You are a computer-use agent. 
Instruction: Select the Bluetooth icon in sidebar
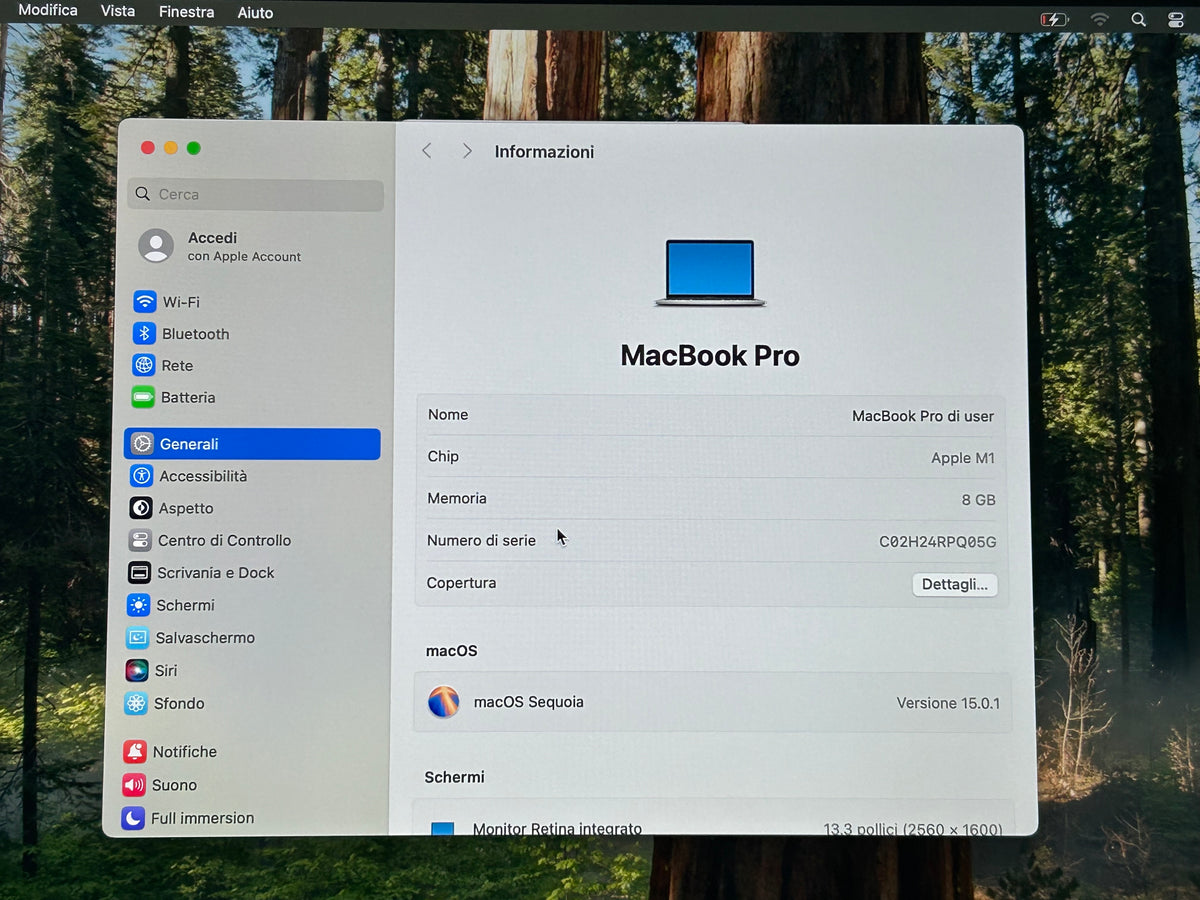point(144,333)
